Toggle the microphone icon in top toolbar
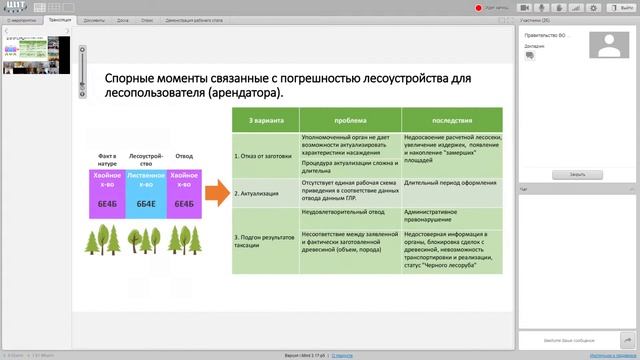This screenshot has height=360, width=640. [x=542, y=8]
